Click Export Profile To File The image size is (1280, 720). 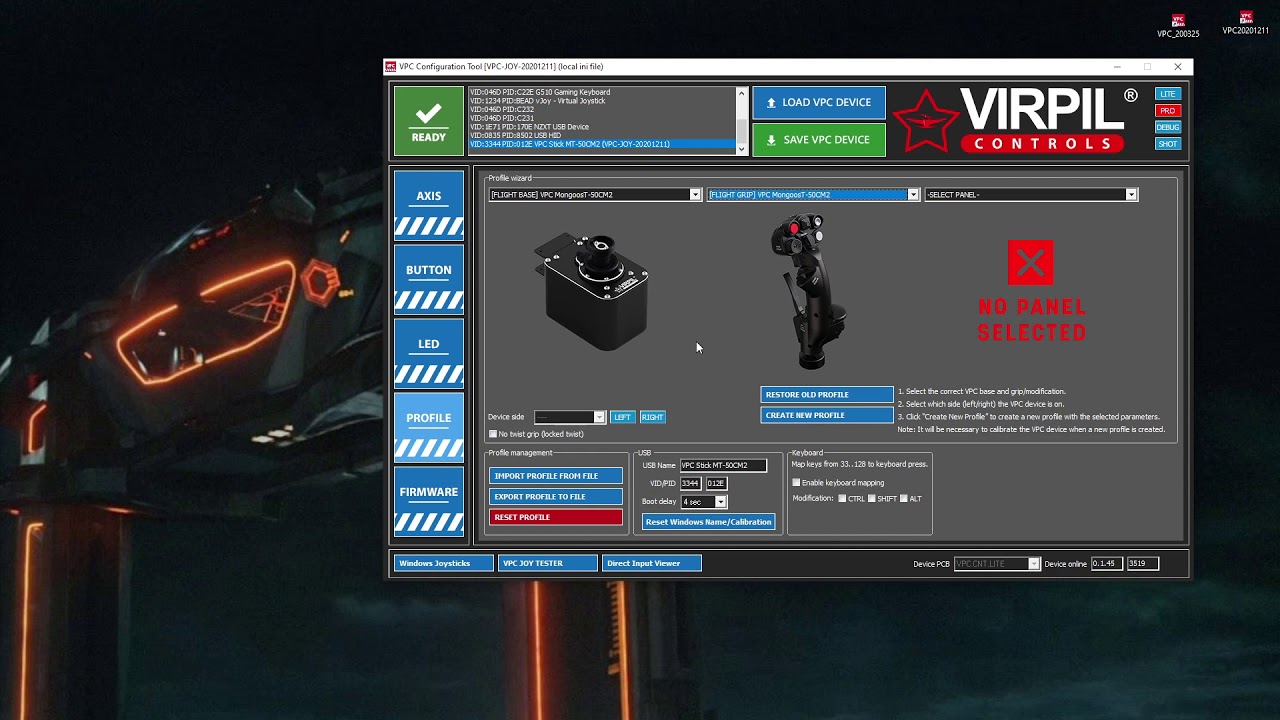pos(556,497)
